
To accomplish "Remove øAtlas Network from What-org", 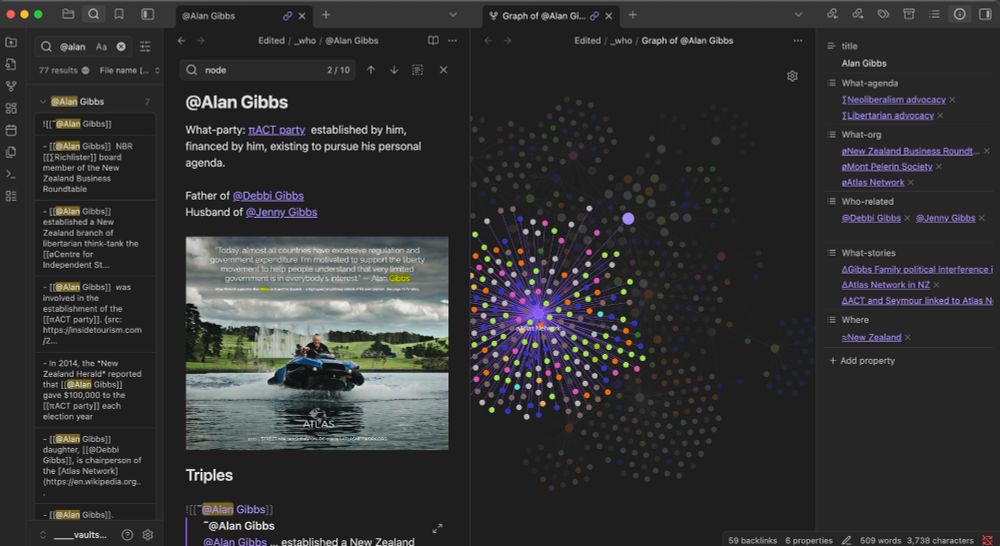I will tap(911, 182).
